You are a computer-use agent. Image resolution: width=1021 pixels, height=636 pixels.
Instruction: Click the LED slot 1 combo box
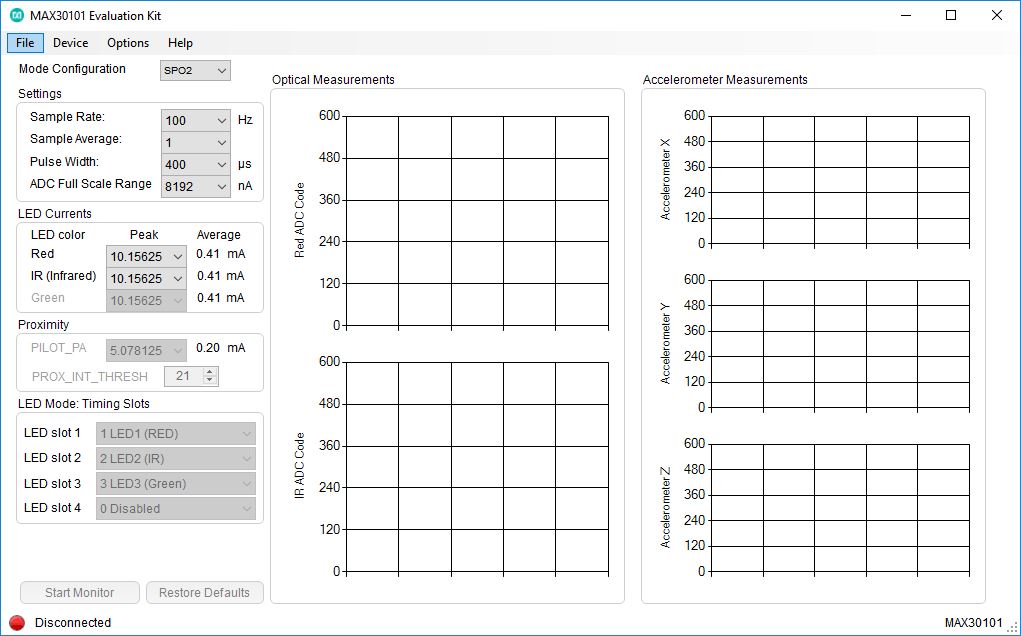coord(175,433)
